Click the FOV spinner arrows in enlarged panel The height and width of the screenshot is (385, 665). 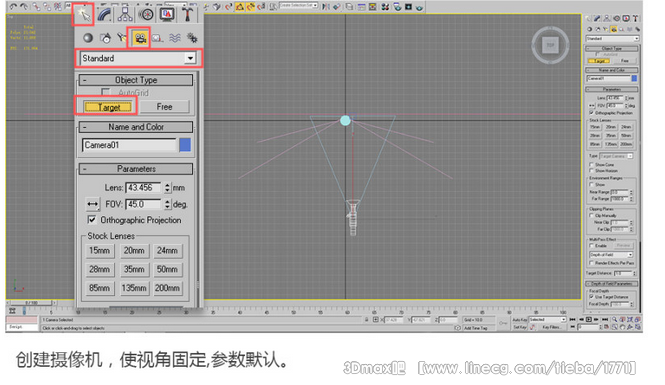(168, 204)
